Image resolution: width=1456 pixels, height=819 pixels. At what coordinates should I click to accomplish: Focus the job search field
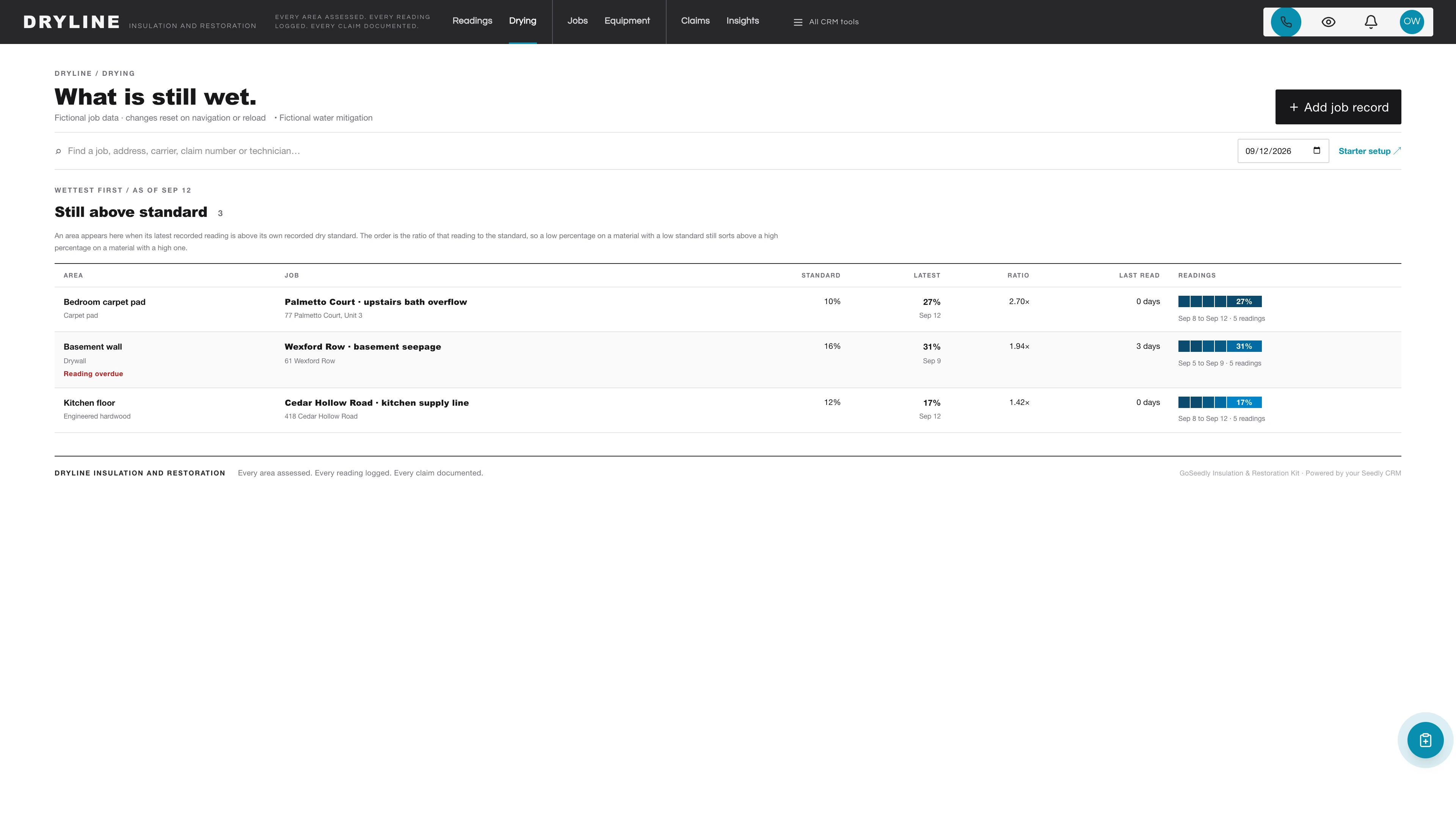point(644,151)
